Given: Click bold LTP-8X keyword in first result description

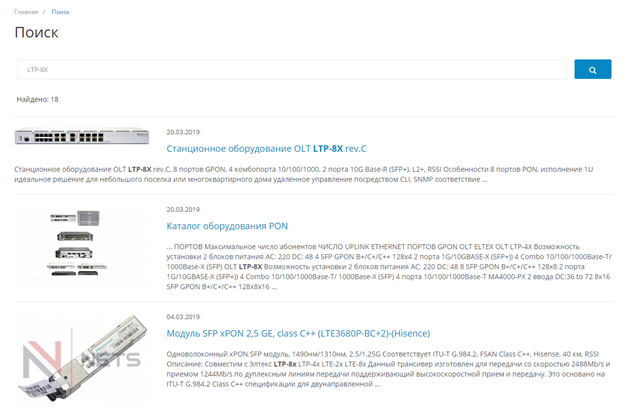Looking at the screenshot, I should [140, 169].
